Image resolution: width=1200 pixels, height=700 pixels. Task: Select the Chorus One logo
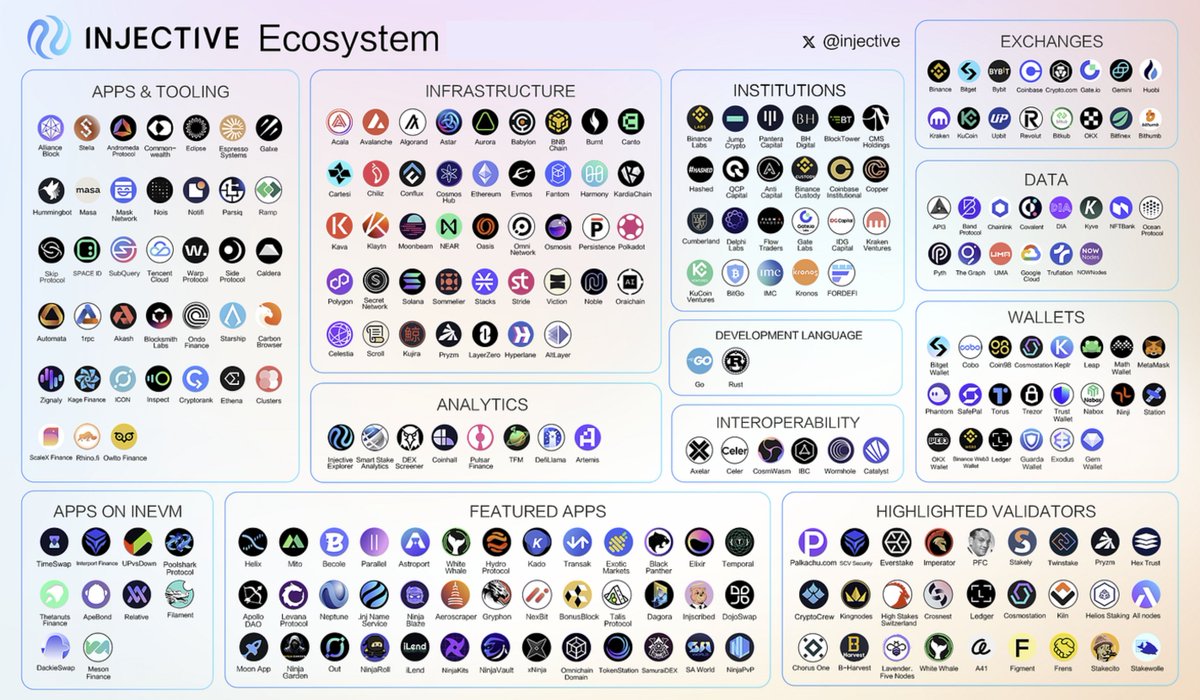point(813,646)
